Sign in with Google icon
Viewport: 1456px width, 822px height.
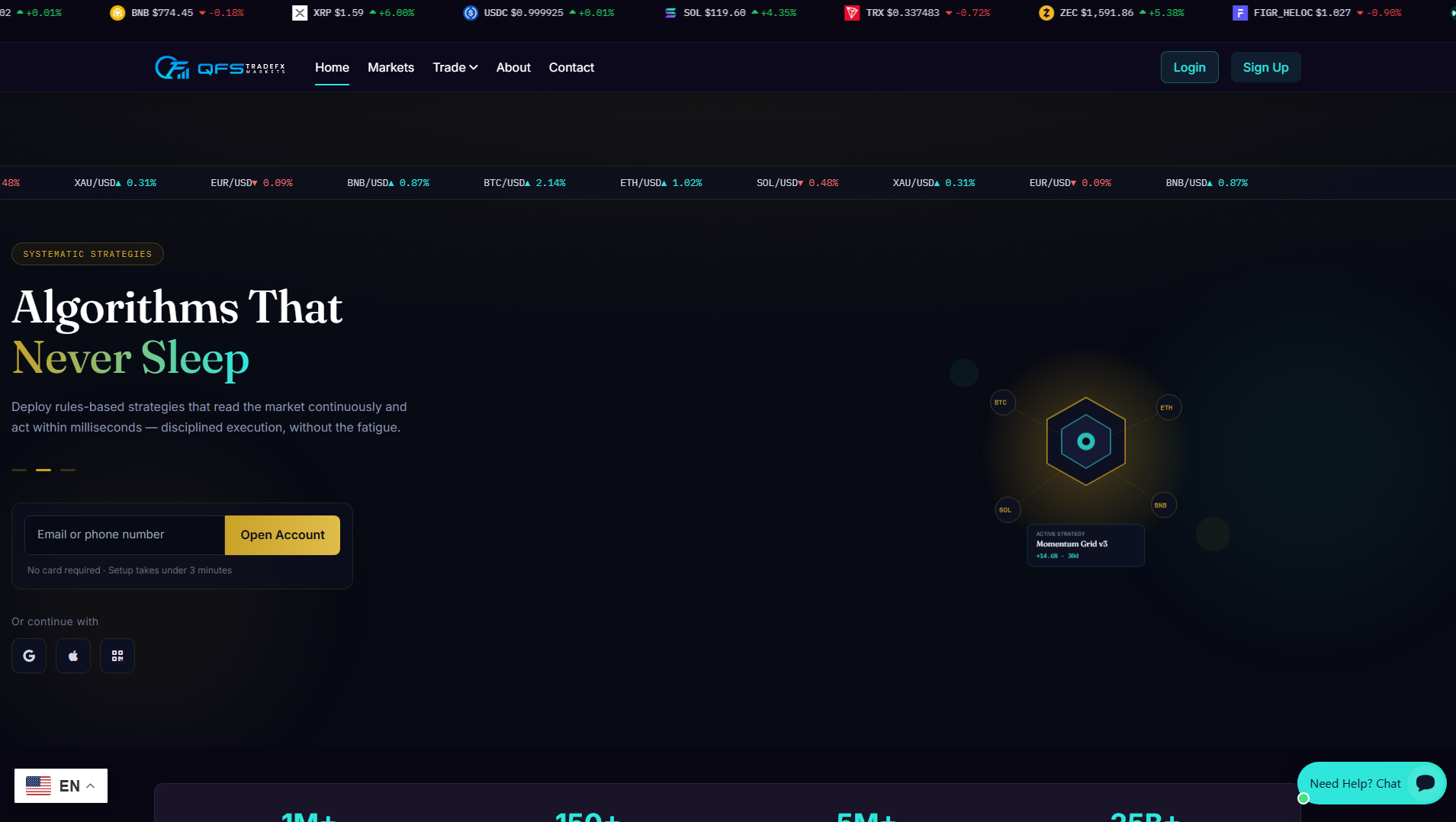click(x=29, y=656)
